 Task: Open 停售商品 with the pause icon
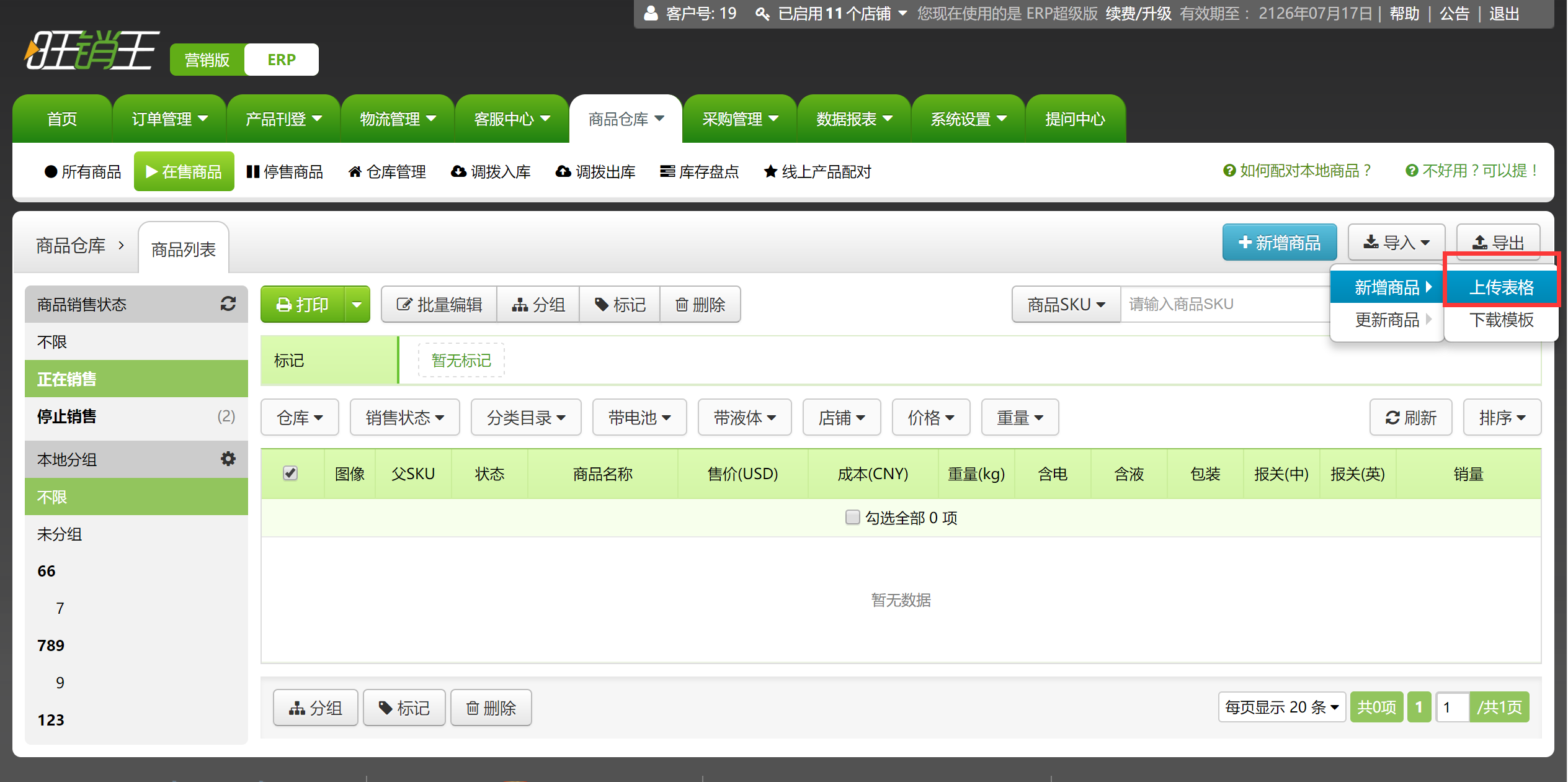click(x=285, y=171)
